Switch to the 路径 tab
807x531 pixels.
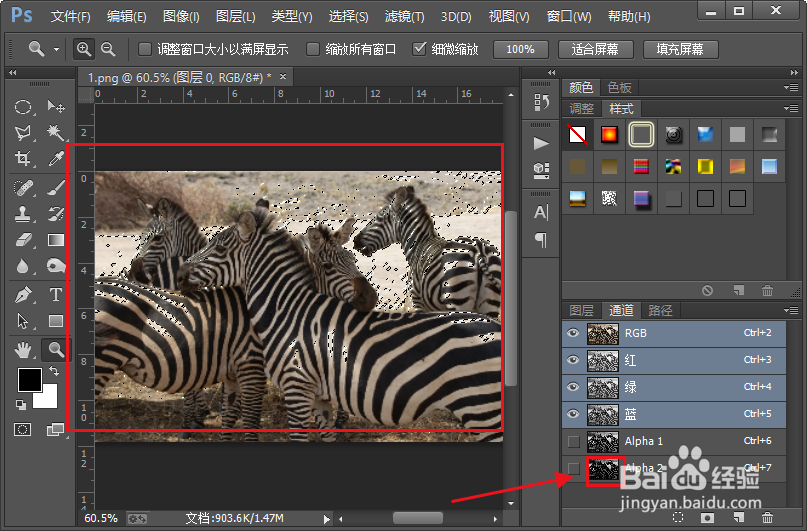(660, 310)
